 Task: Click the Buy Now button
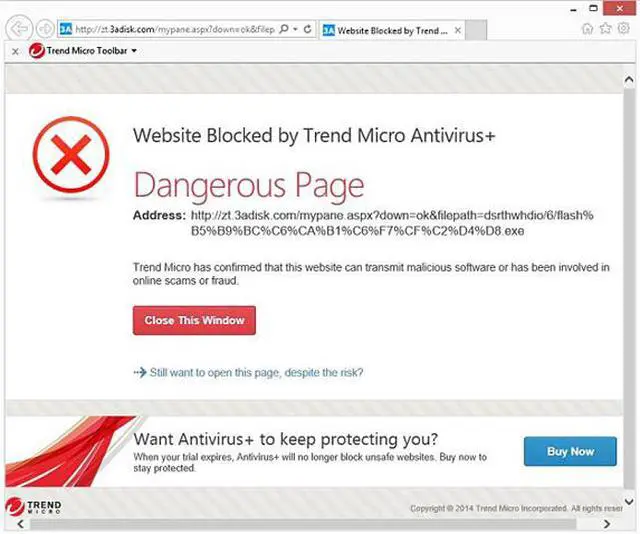point(570,452)
